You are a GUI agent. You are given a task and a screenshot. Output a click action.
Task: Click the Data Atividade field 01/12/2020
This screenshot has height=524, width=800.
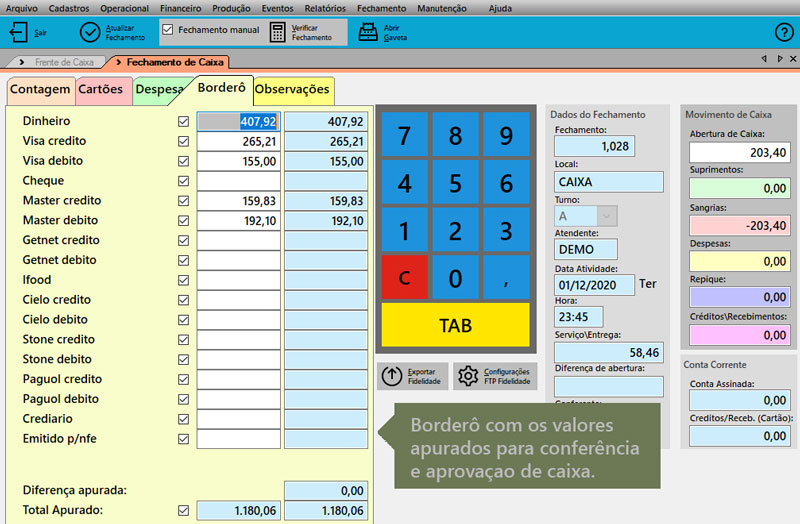click(x=594, y=285)
